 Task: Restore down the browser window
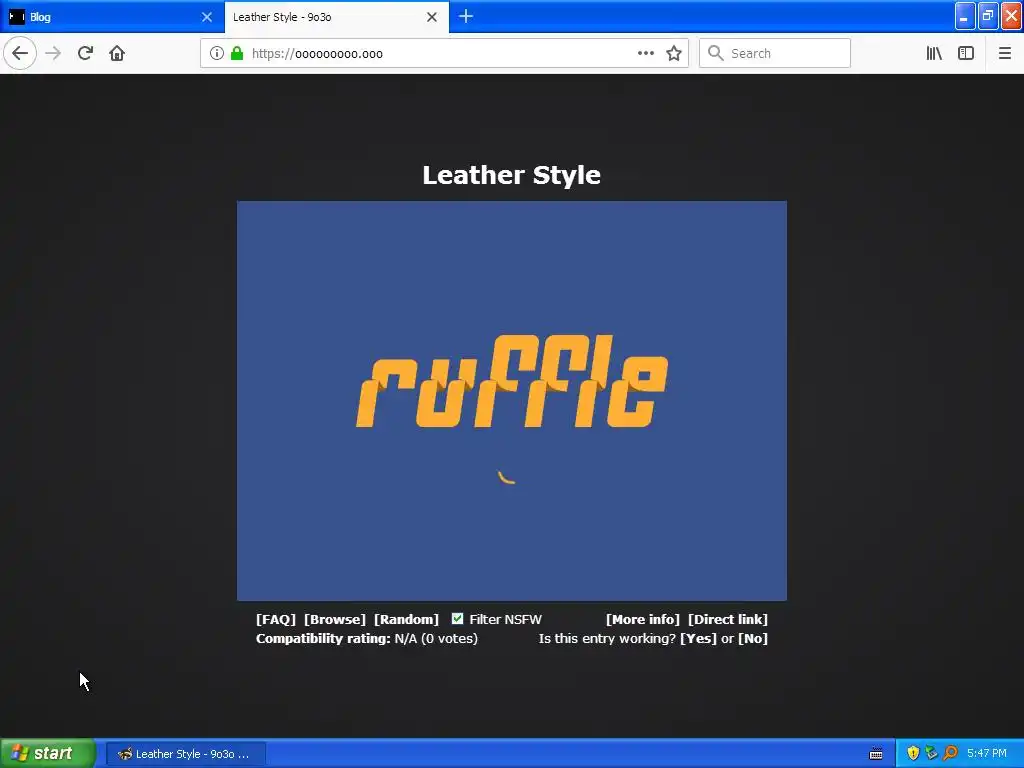coord(988,16)
